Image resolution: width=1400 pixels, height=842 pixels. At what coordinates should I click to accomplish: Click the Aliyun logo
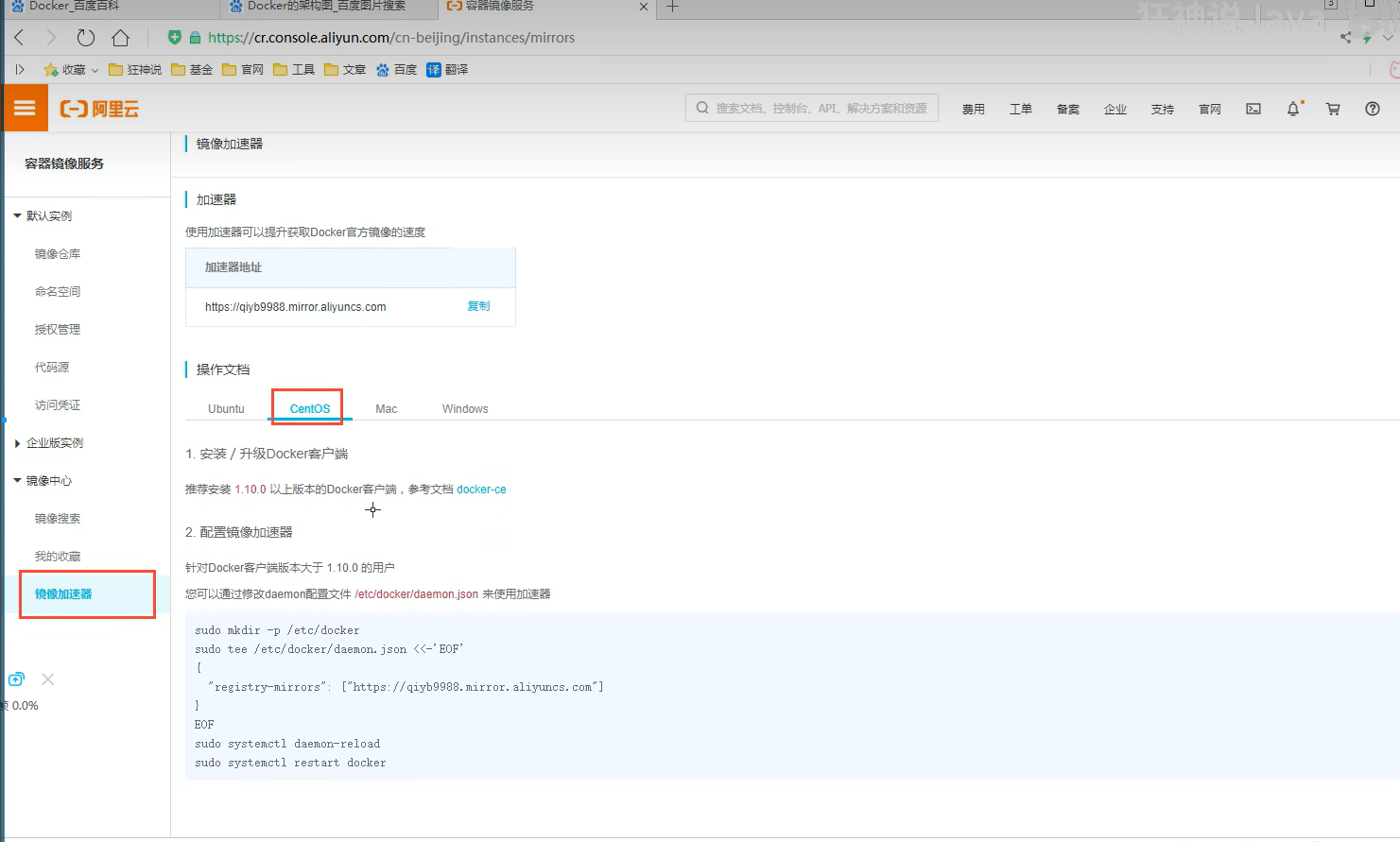(x=100, y=109)
